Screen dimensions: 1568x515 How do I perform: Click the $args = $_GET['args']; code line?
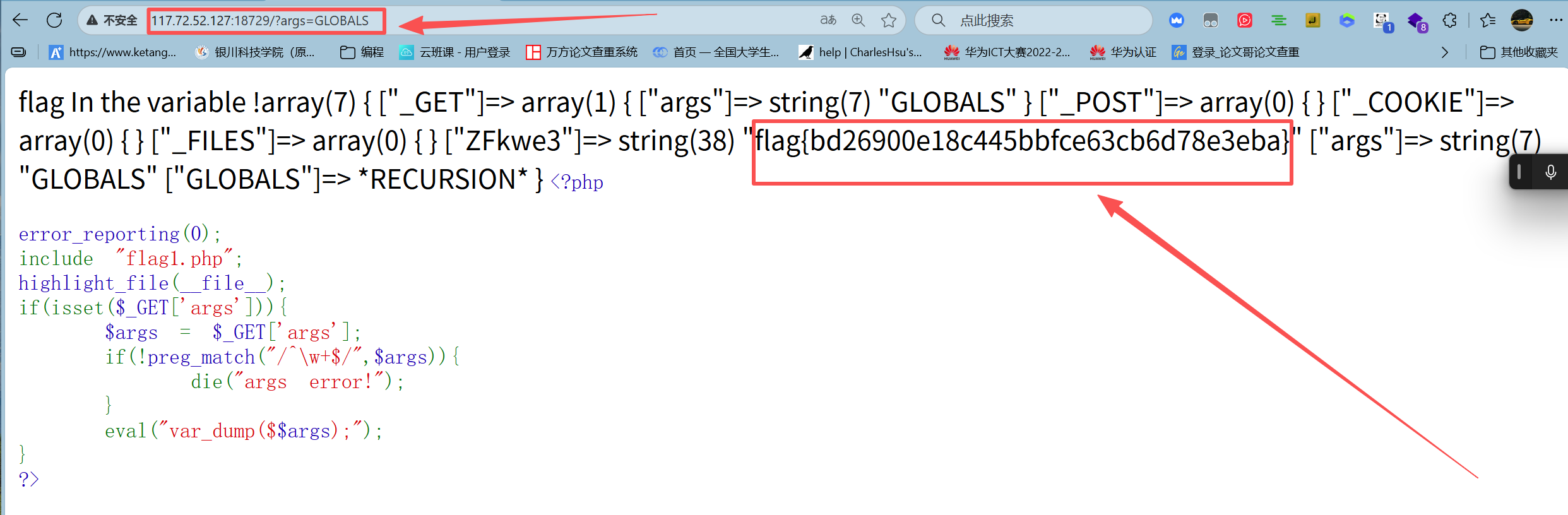pos(233,333)
